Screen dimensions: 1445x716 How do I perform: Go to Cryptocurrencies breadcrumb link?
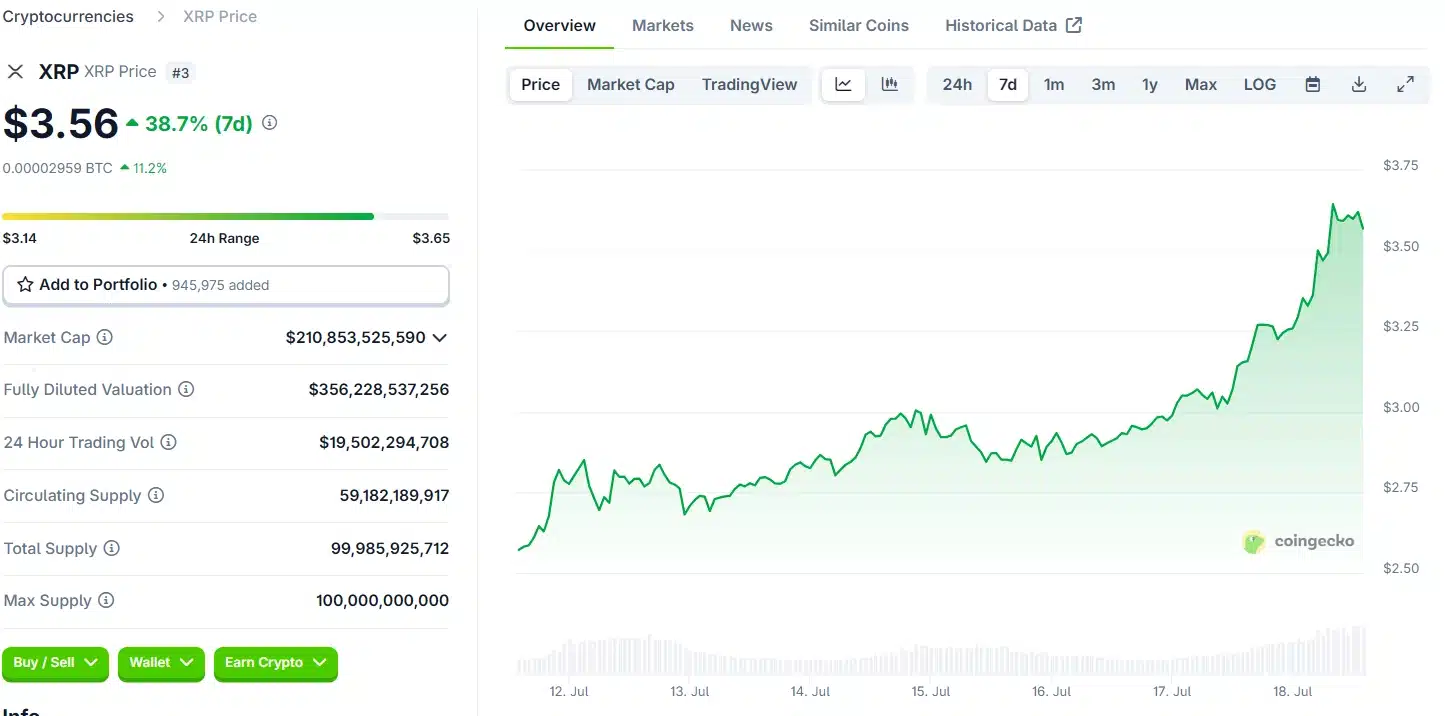[68, 16]
